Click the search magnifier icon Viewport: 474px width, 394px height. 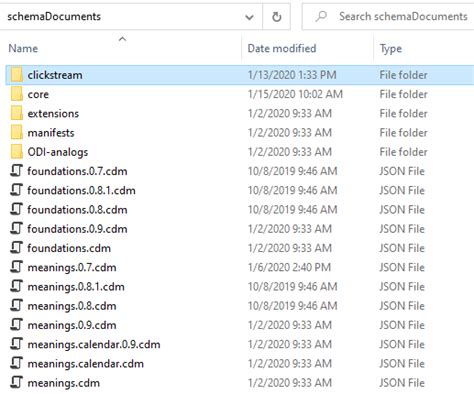click(x=321, y=16)
